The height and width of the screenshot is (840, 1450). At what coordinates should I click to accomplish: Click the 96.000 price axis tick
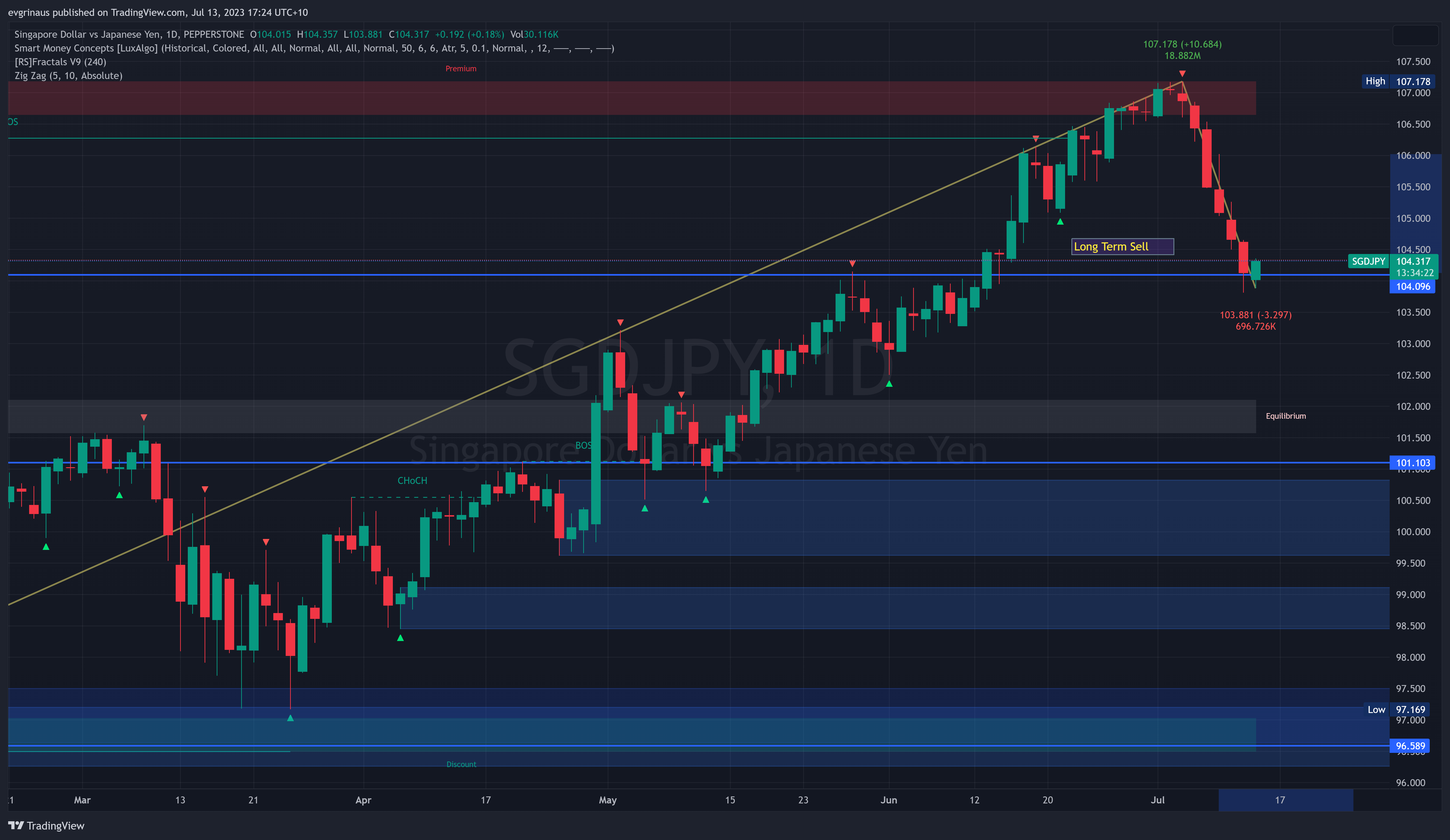point(1411,783)
